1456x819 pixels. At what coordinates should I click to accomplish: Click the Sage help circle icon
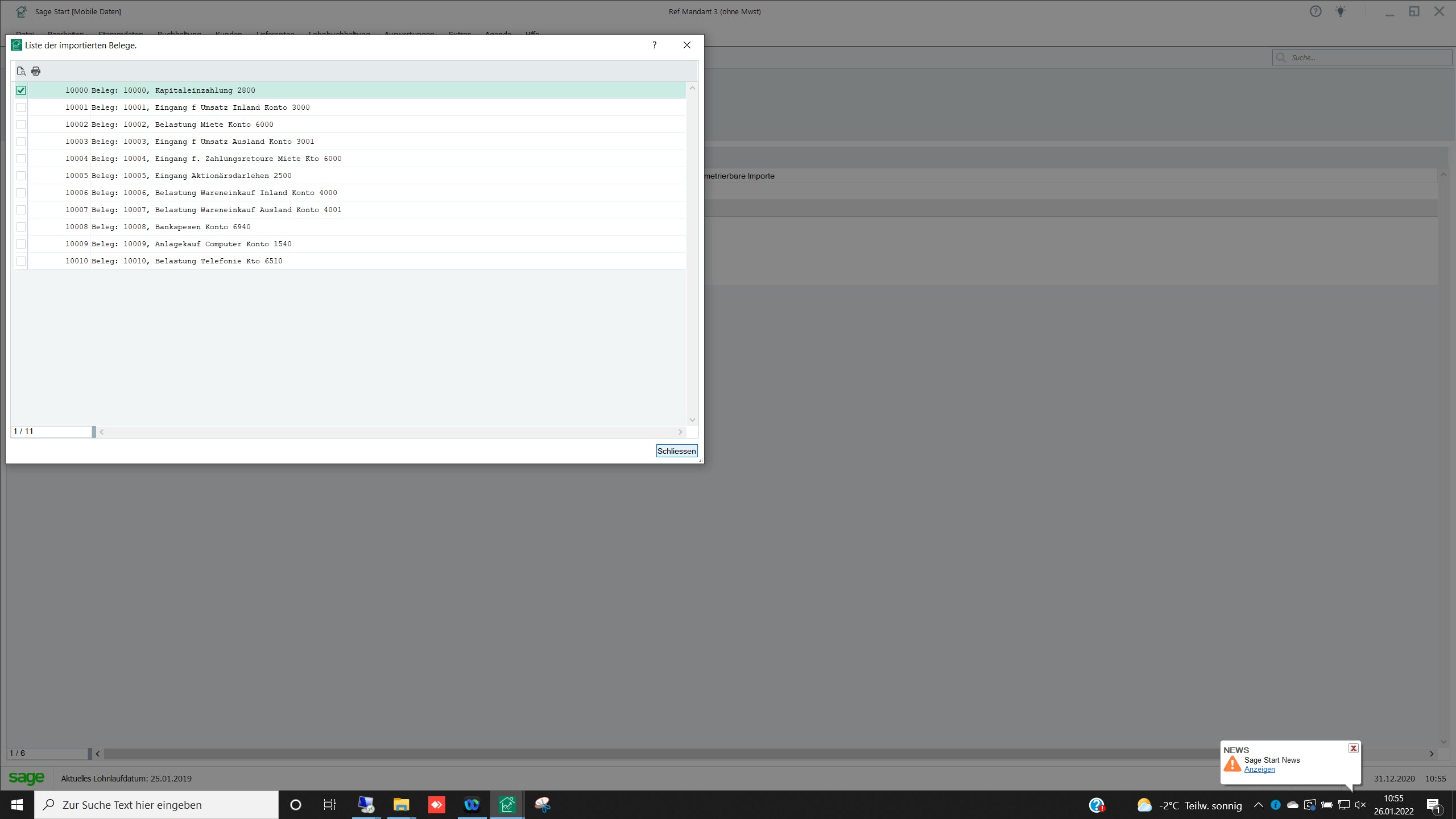[x=1316, y=11]
